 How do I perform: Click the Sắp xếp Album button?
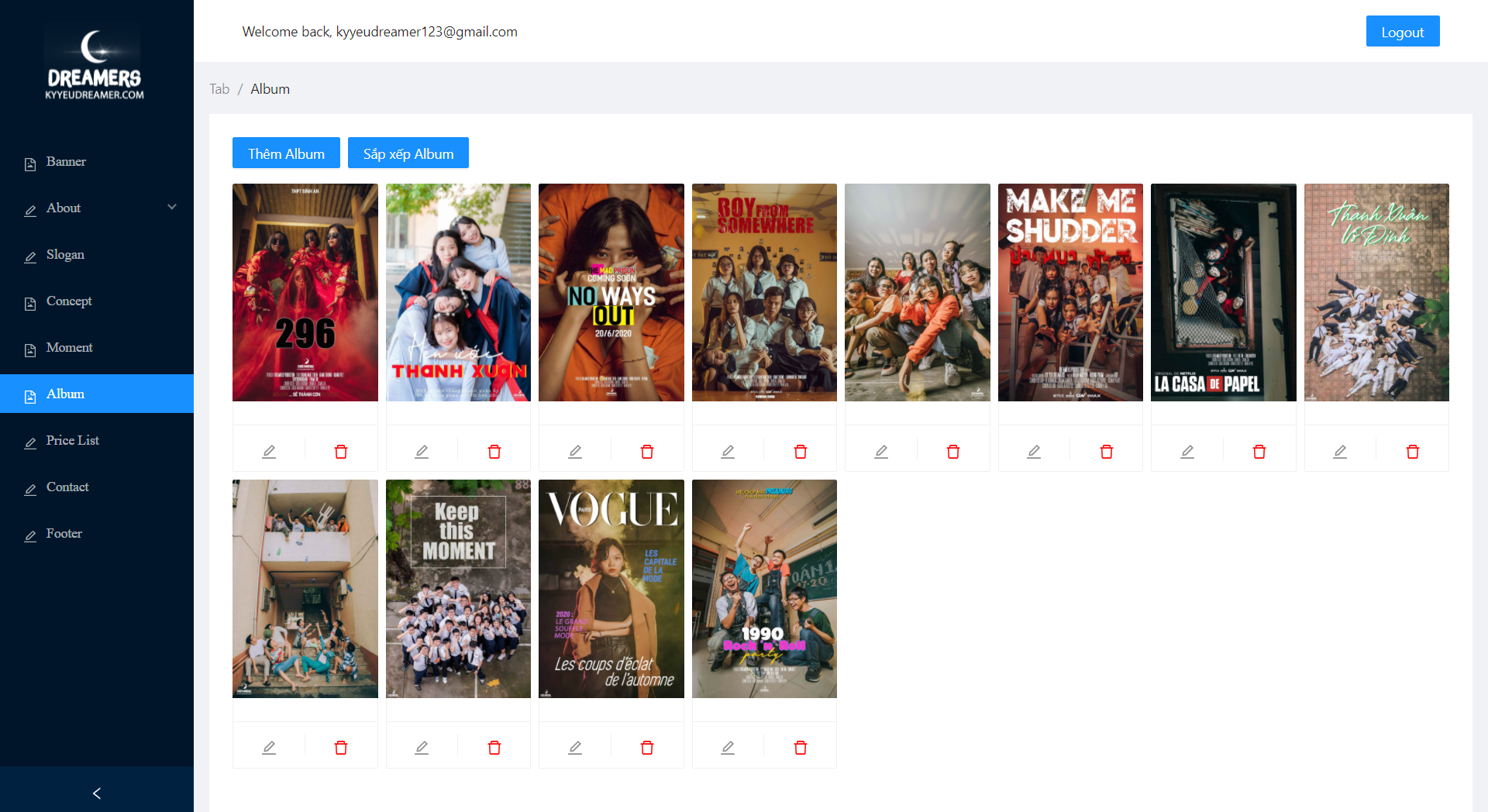coord(408,153)
